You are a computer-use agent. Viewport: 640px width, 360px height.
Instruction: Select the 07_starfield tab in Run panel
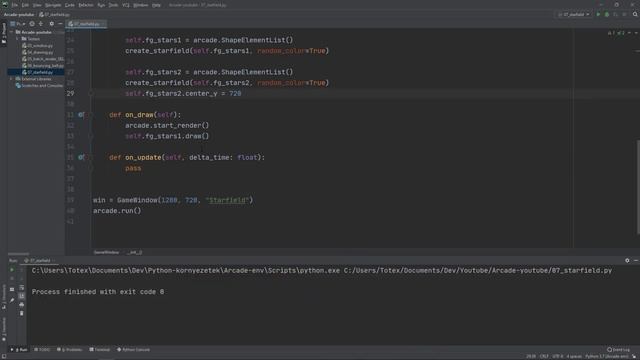pos(40,260)
